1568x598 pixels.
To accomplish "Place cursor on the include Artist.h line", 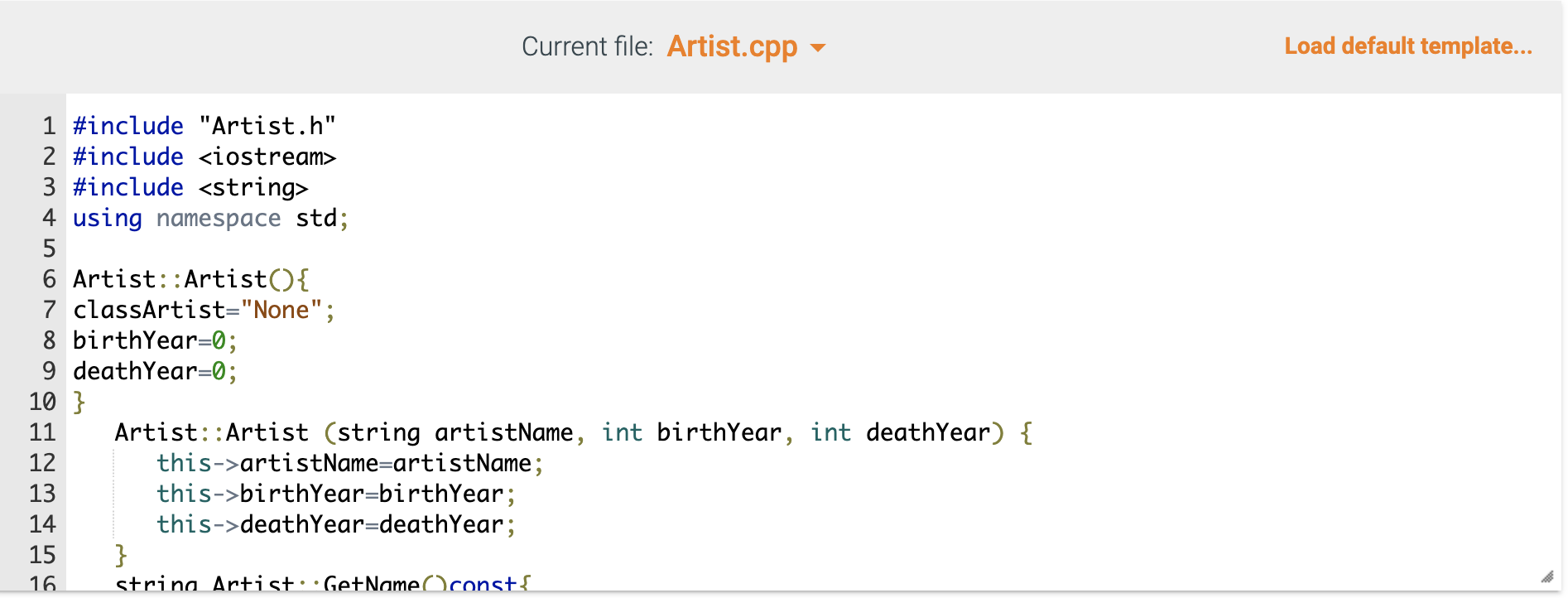I will (204, 126).
